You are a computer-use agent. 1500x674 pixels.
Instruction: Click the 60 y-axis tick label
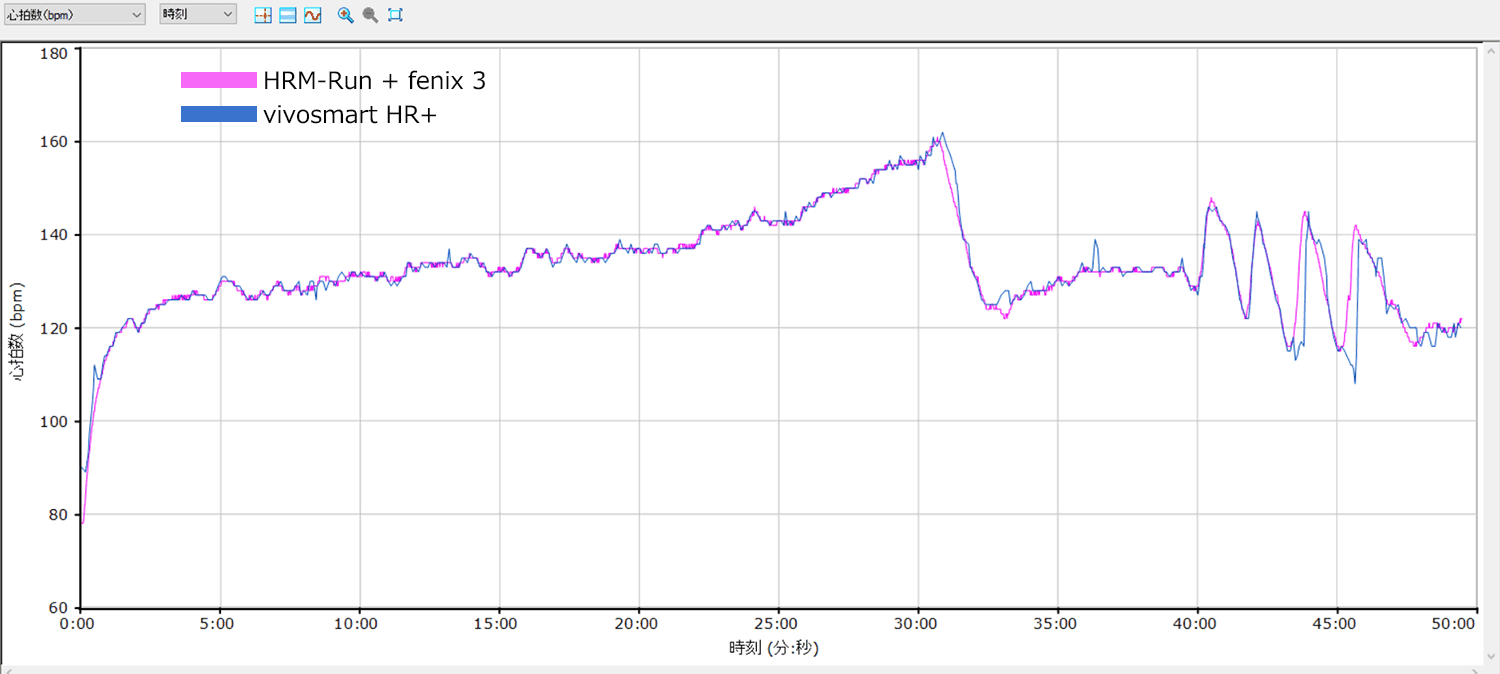pyautogui.click(x=57, y=608)
